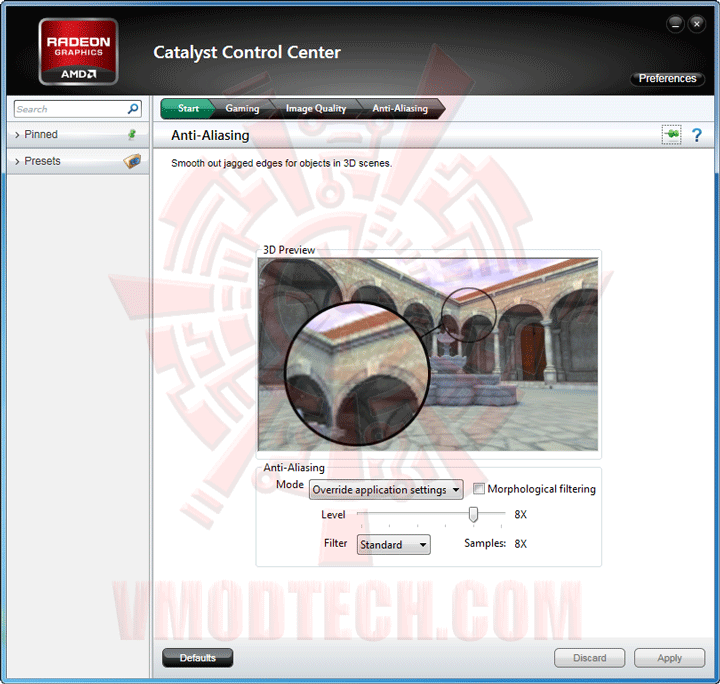Expand the Presets section
The height and width of the screenshot is (684, 720).
click(x=78, y=161)
